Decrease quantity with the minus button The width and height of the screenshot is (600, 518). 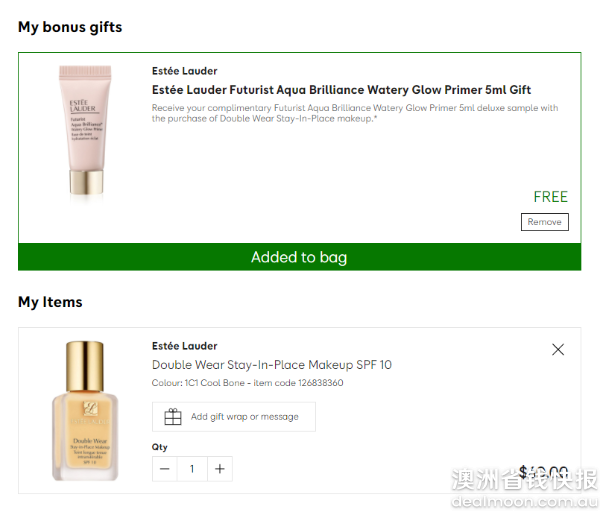(x=165, y=469)
